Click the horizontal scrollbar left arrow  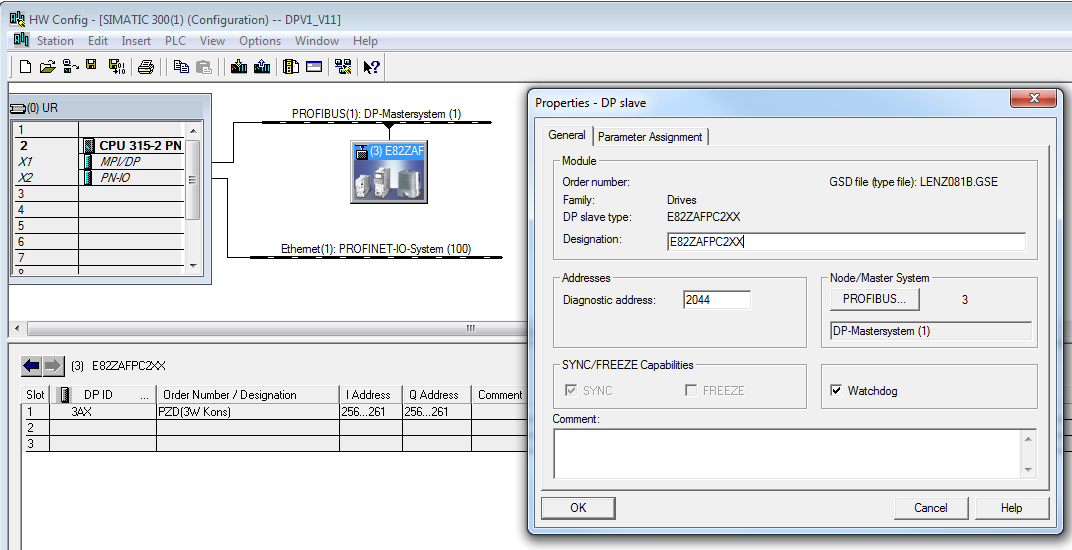pos(16,328)
